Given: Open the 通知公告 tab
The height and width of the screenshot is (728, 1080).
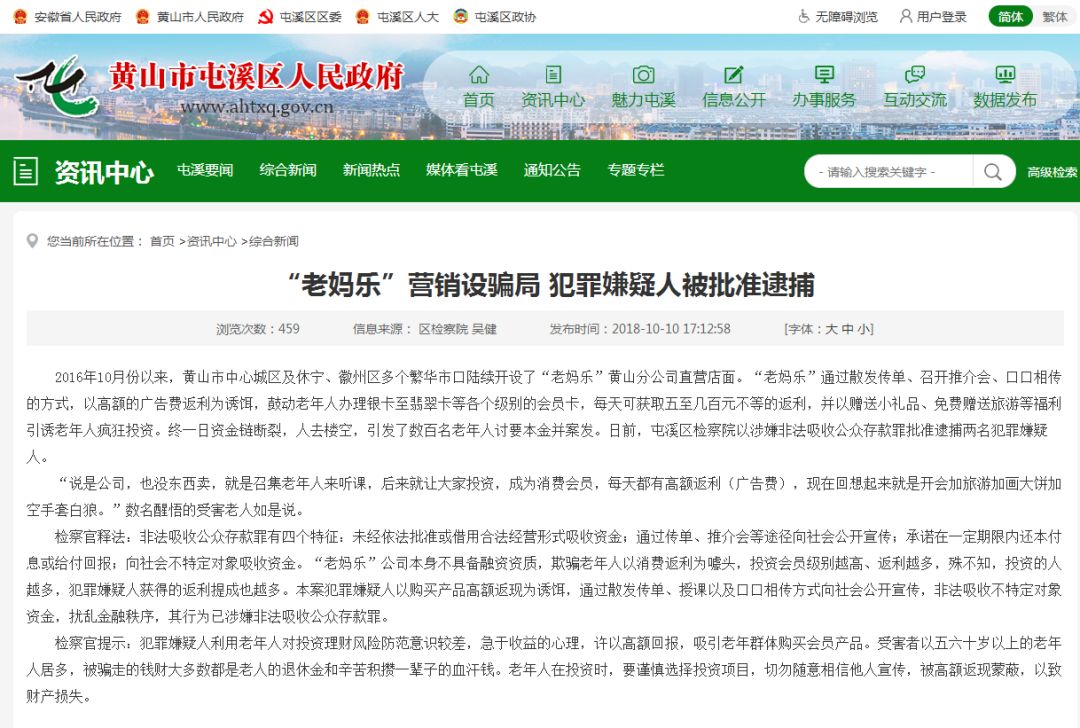Looking at the screenshot, I should coord(552,170).
